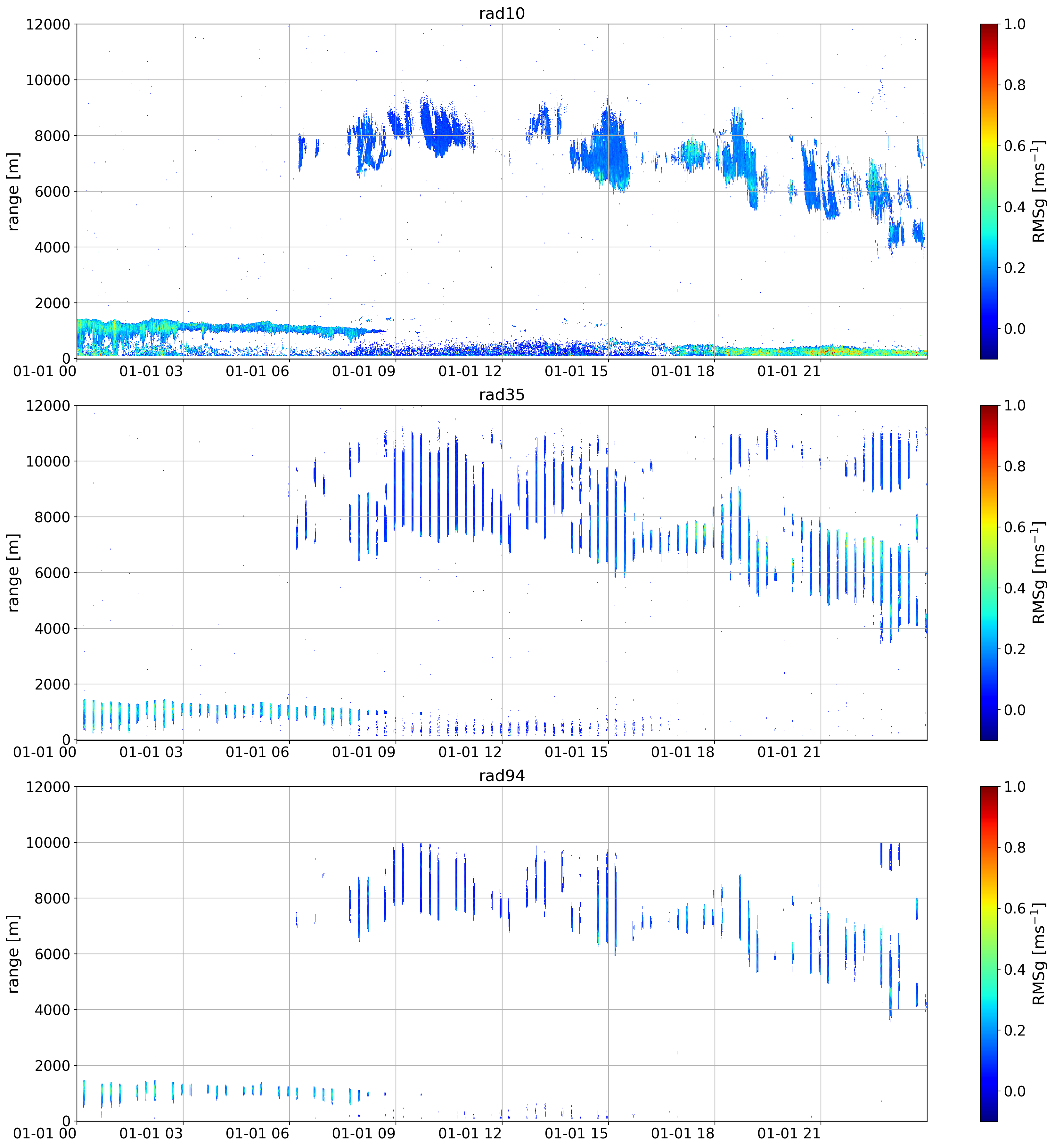
Task: Click the 0.0 colorbar tick of rad94
Action: (x=1015, y=1092)
